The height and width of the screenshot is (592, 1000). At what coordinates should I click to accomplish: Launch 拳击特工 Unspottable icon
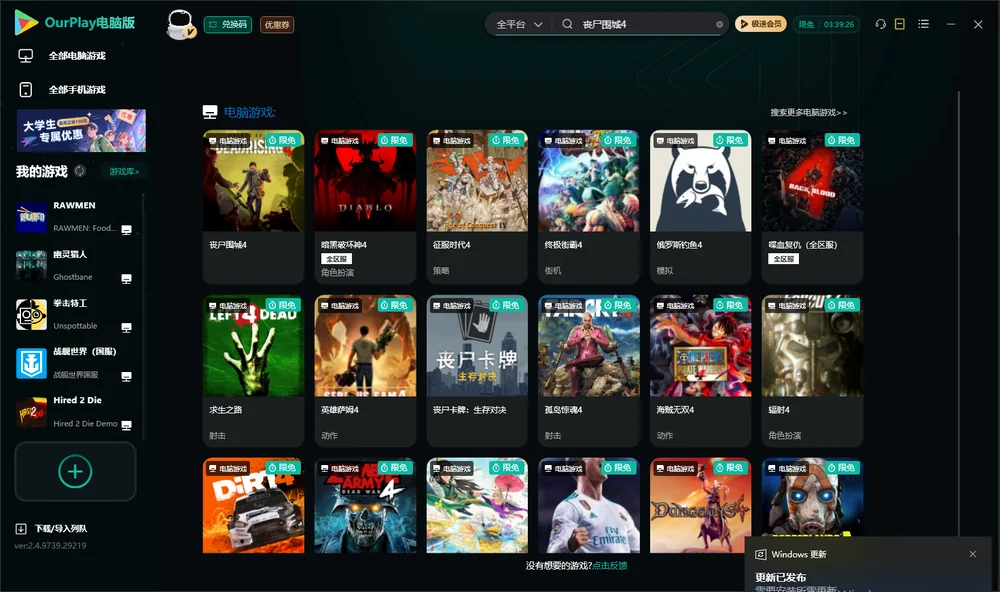coord(31,314)
